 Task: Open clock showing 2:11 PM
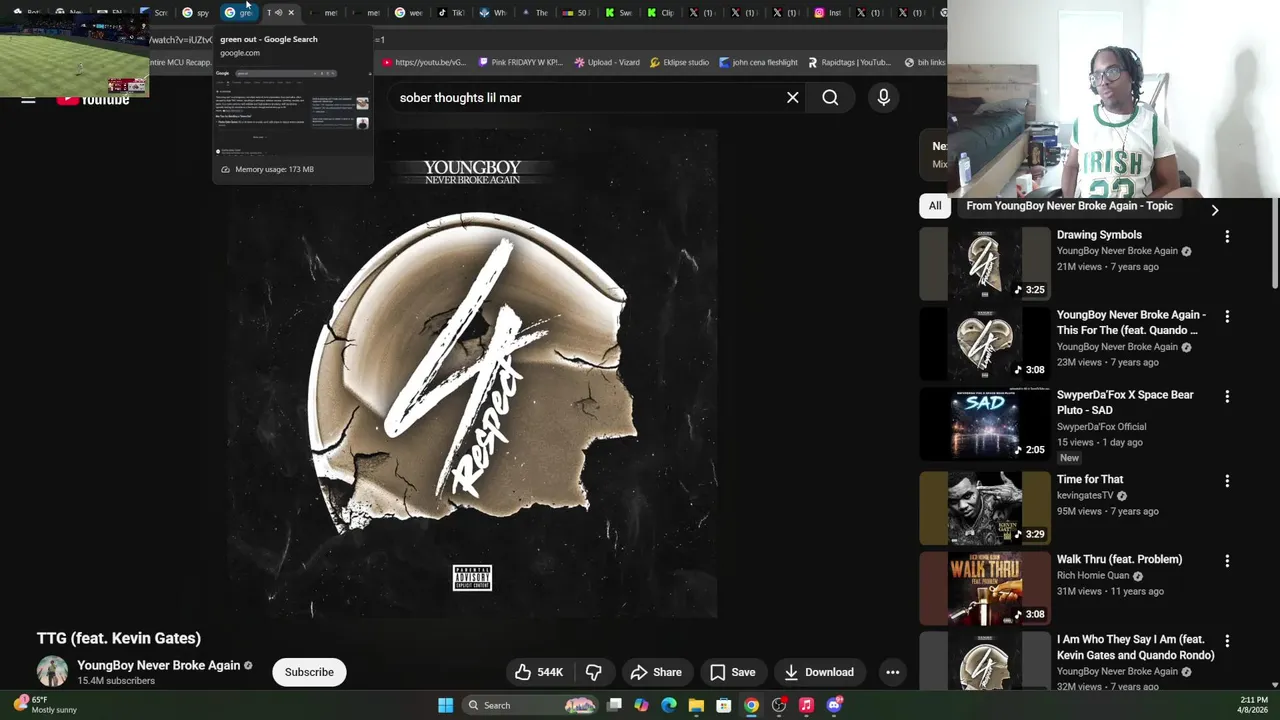pos(1254,705)
